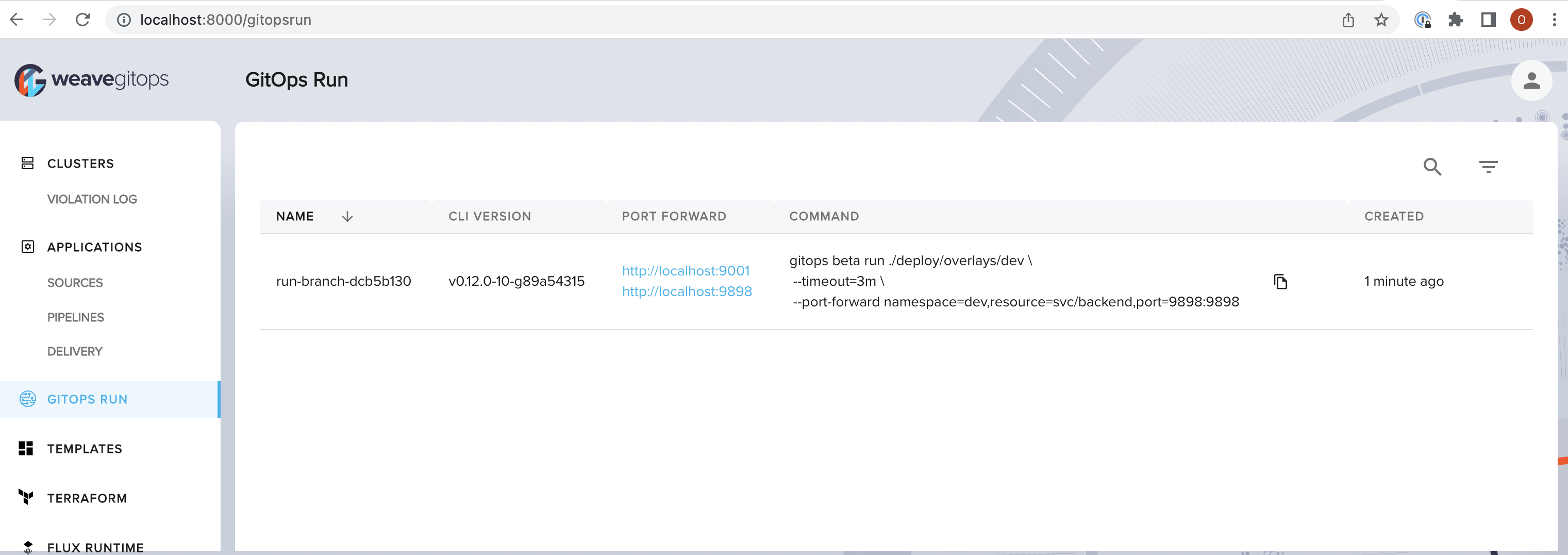Click the Flux Runtime sidebar icon
The image size is (1568, 555).
(x=27, y=547)
